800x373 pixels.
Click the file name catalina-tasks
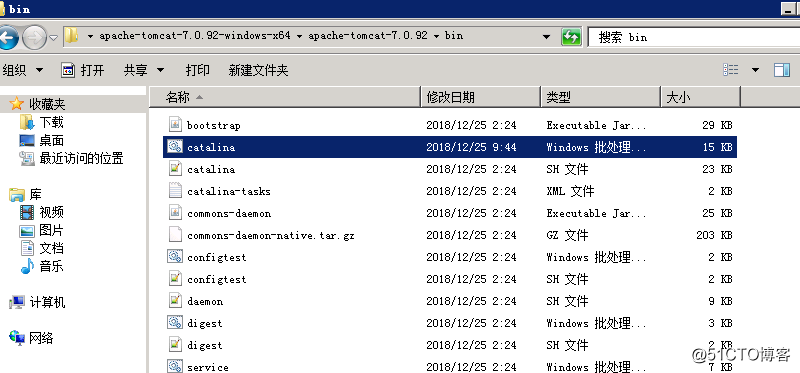pos(229,191)
